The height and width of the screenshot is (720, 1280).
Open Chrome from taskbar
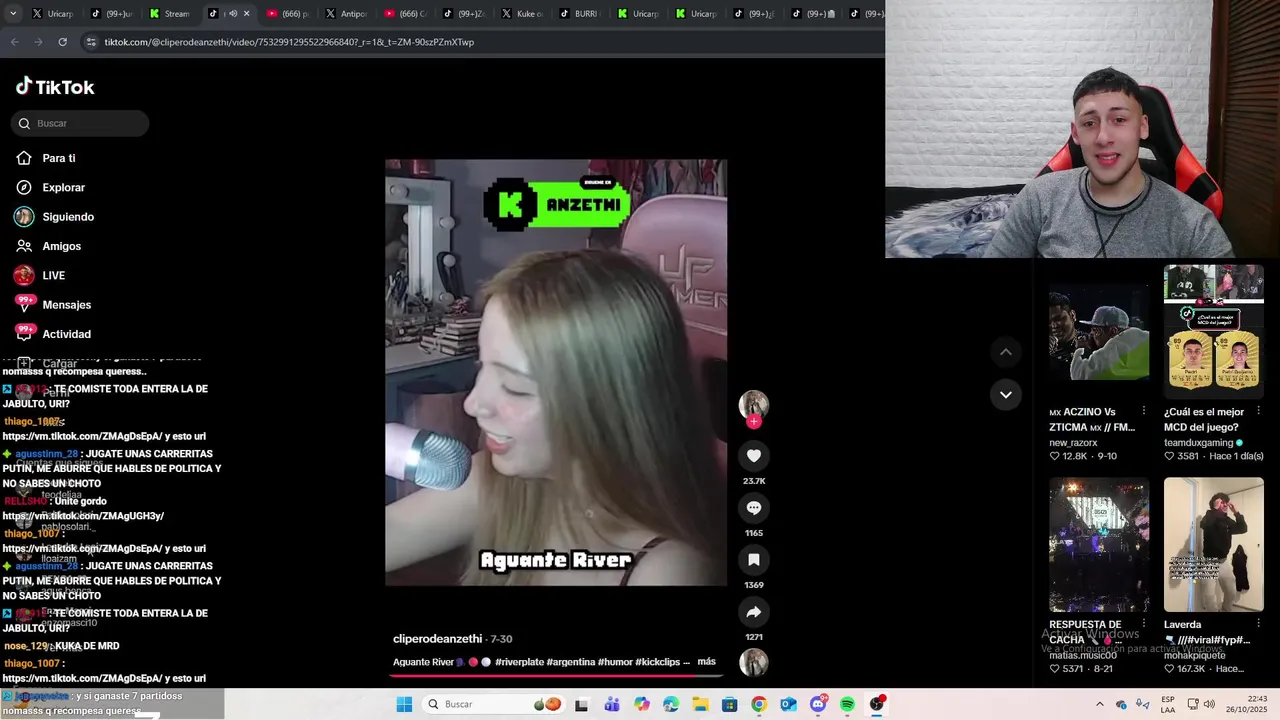[x=759, y=704]
